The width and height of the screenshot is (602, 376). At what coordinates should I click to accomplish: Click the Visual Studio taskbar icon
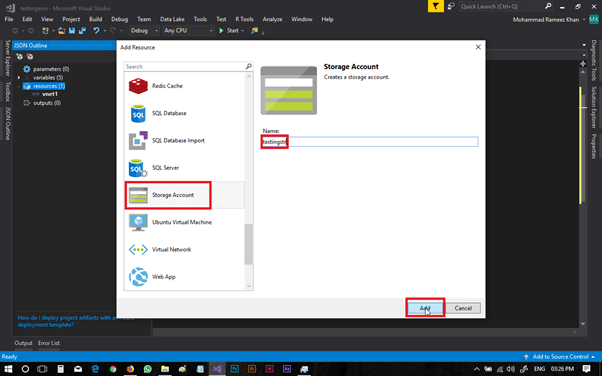pyautogui.click(x=217, y=369)
